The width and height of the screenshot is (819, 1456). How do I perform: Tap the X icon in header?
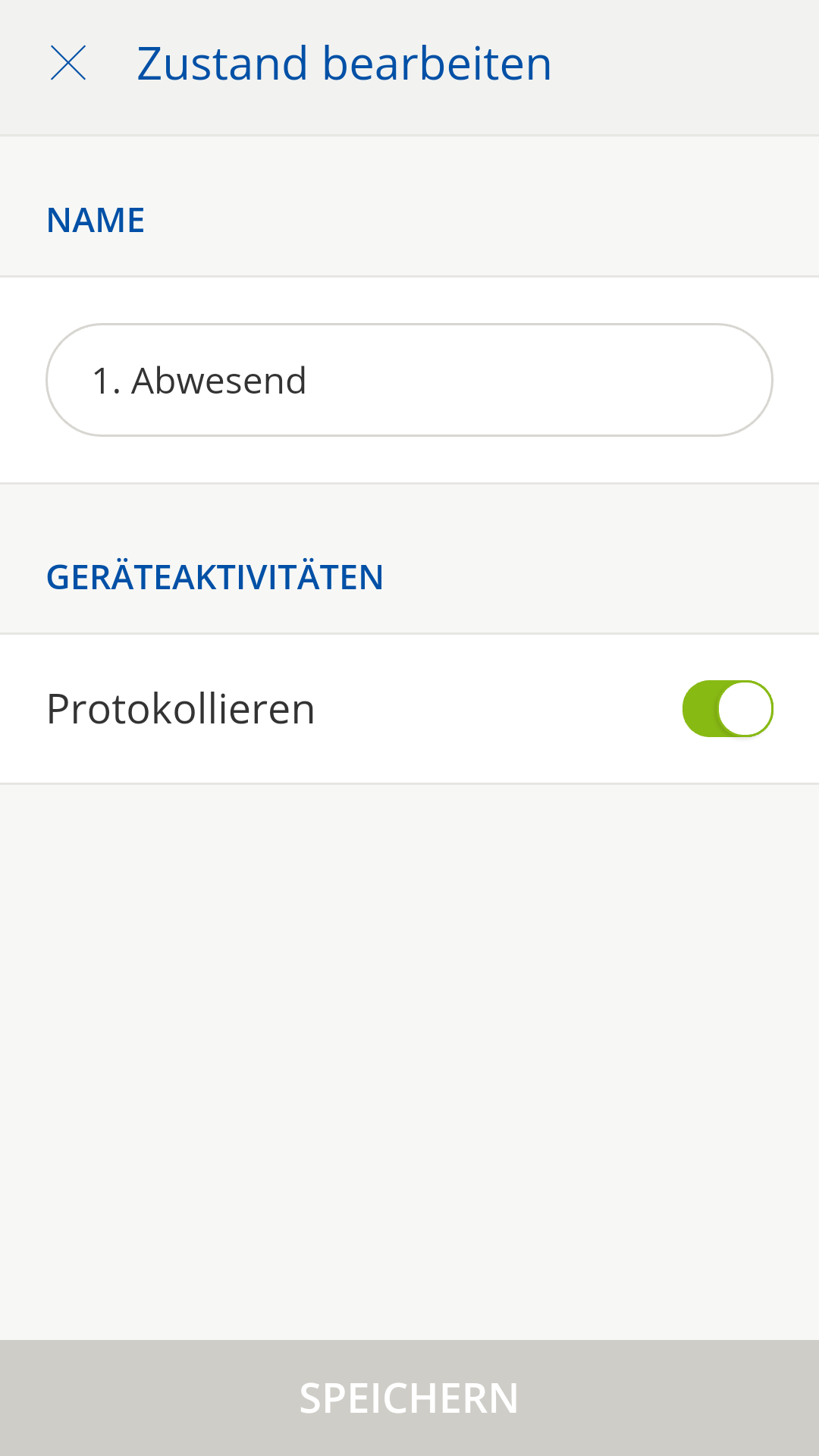click(68, 63)
